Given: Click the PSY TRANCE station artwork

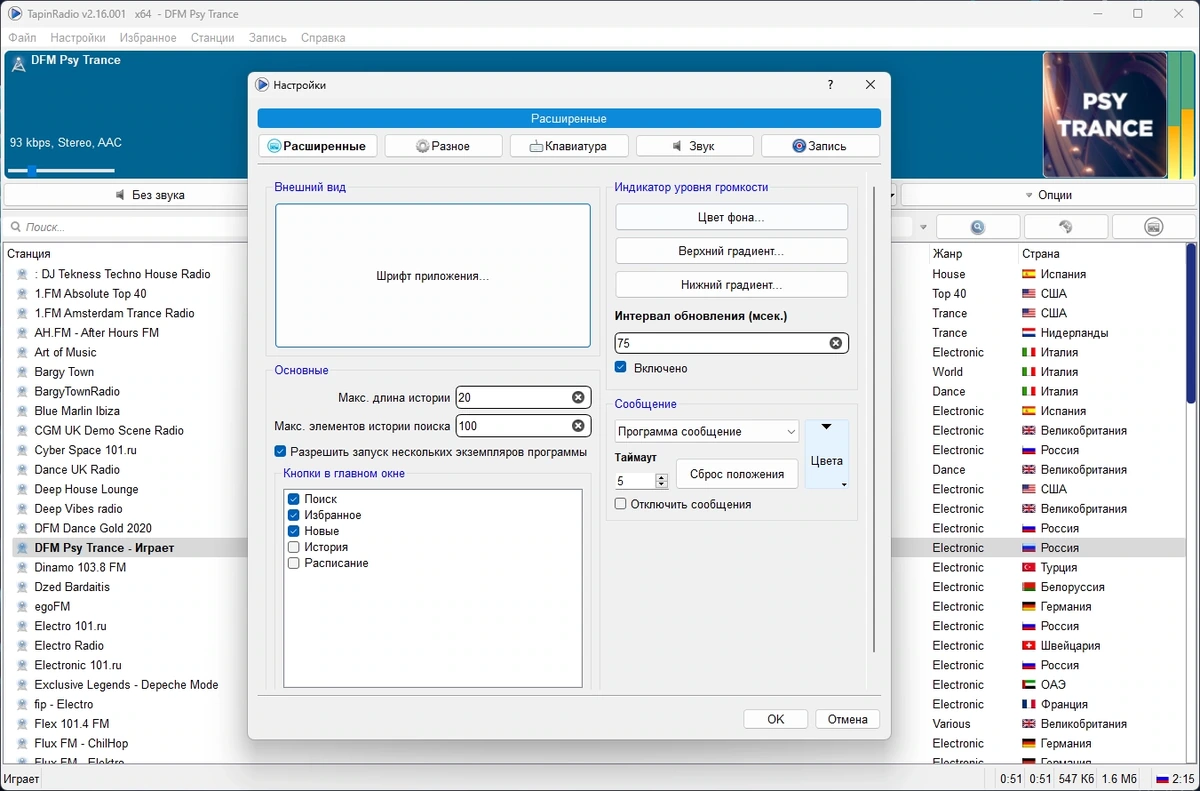Looking at the screenshot, I should (1104, 115).
